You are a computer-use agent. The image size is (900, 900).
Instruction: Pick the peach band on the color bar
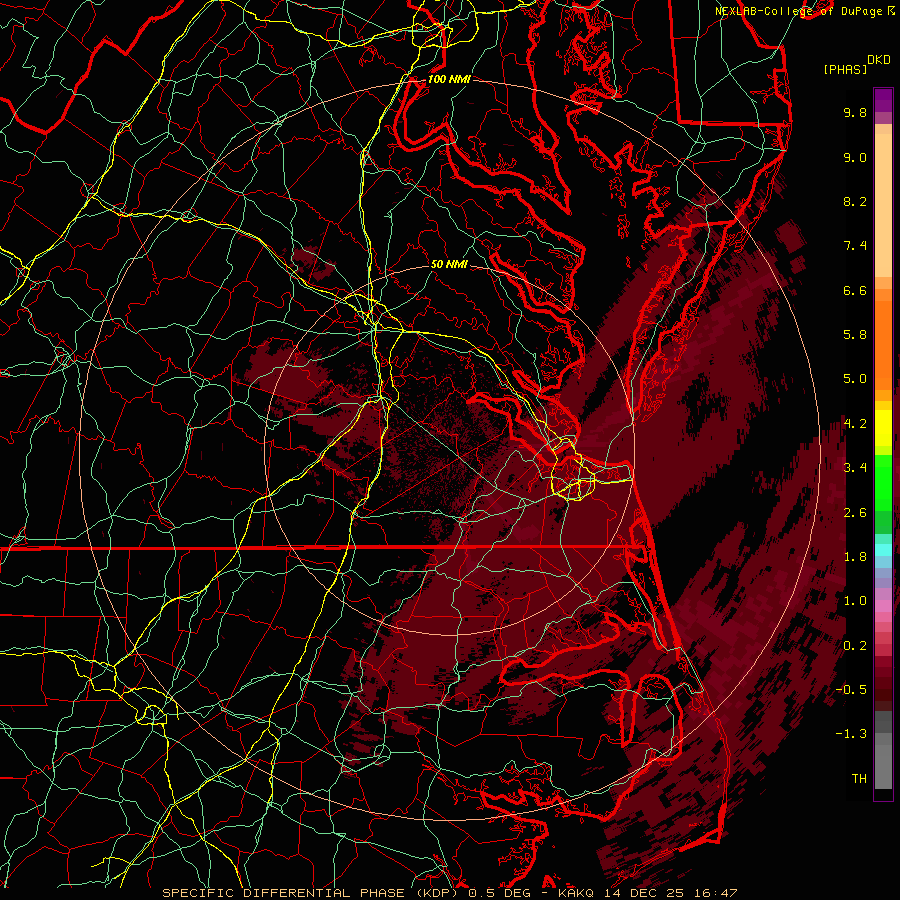click(x=883, y=201)
